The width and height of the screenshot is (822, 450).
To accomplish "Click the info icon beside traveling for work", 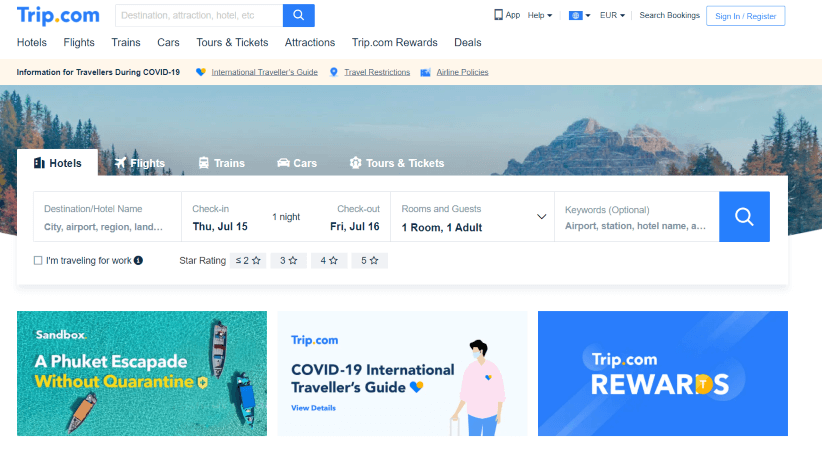I will tap(138, 261).
